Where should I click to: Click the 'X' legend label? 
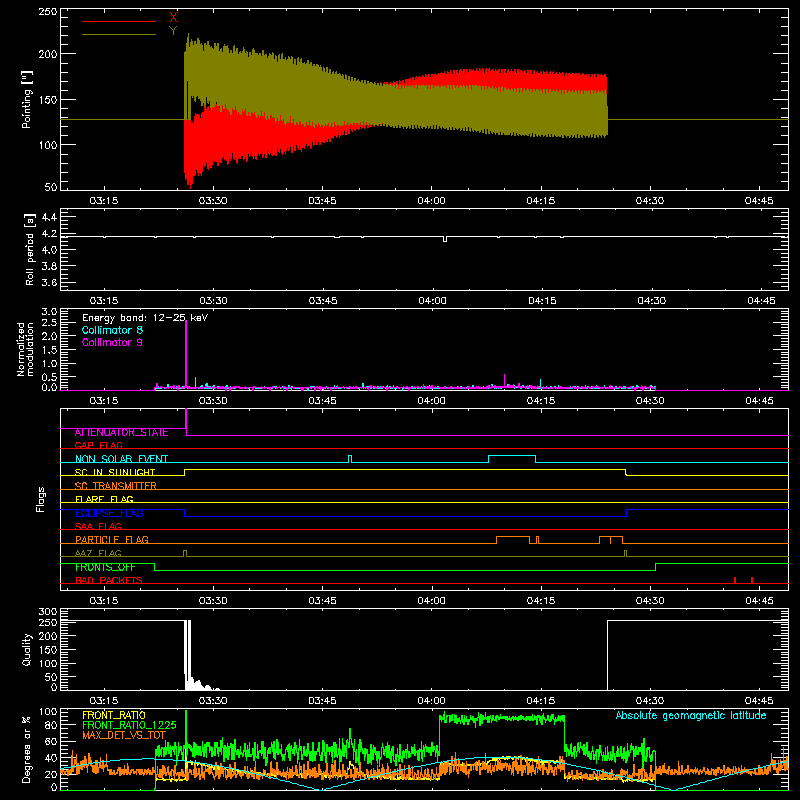click(173, 18)
